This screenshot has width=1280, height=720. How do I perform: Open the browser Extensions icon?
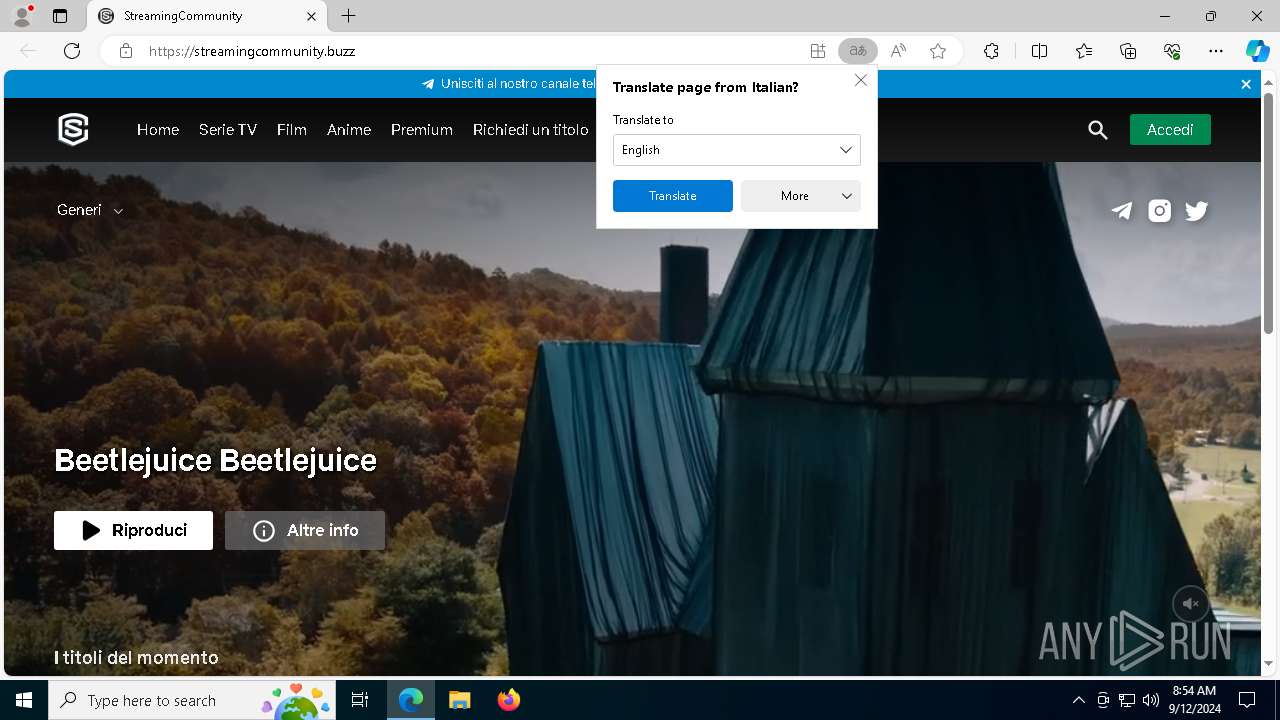(x=991, y=51)
